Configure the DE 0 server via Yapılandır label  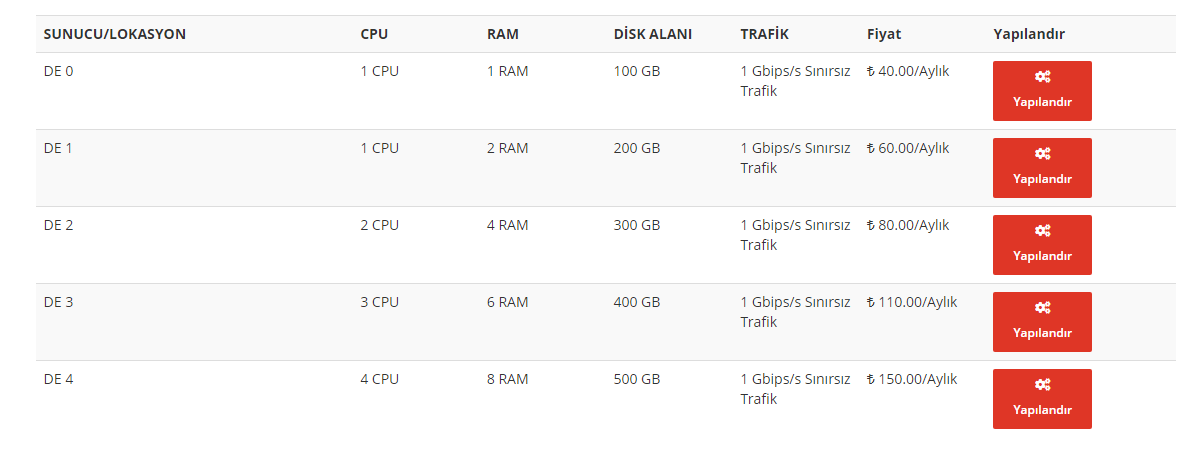[x=1042, y=102]
